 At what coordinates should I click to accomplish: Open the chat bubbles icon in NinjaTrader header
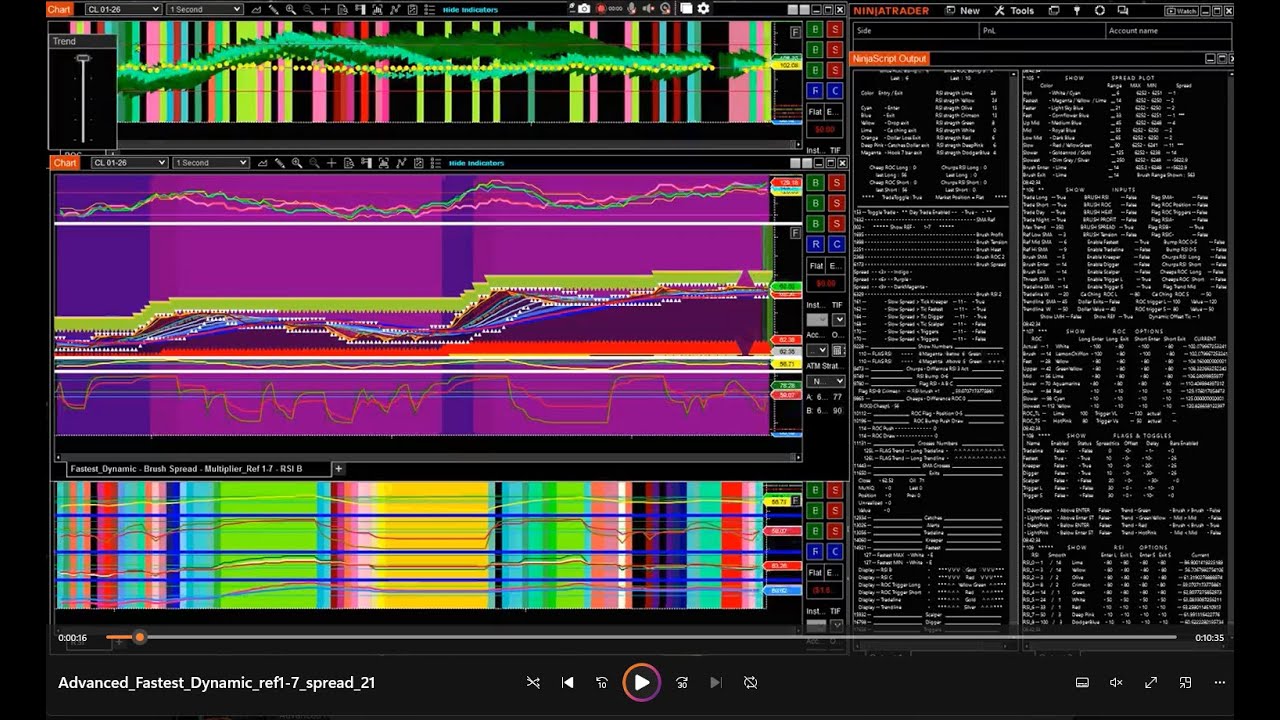pos(1123,11)
